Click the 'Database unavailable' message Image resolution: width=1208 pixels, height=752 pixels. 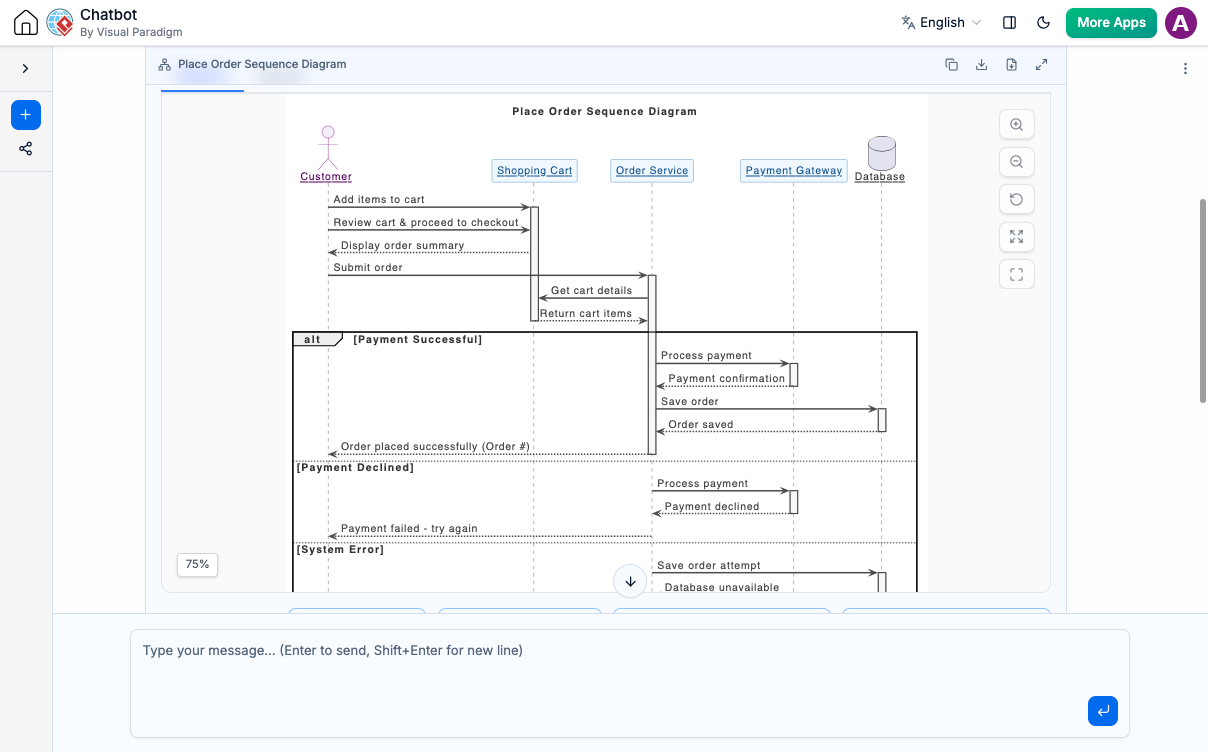tap(722, 588)
